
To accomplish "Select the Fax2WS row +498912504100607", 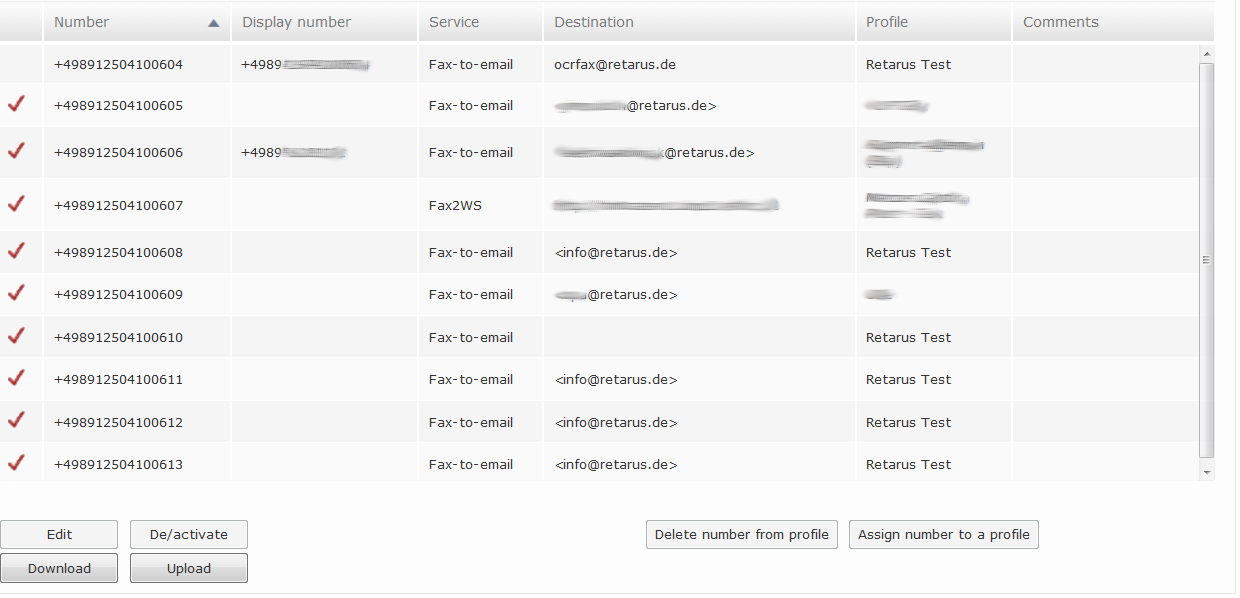I will (x=135, y=204).
